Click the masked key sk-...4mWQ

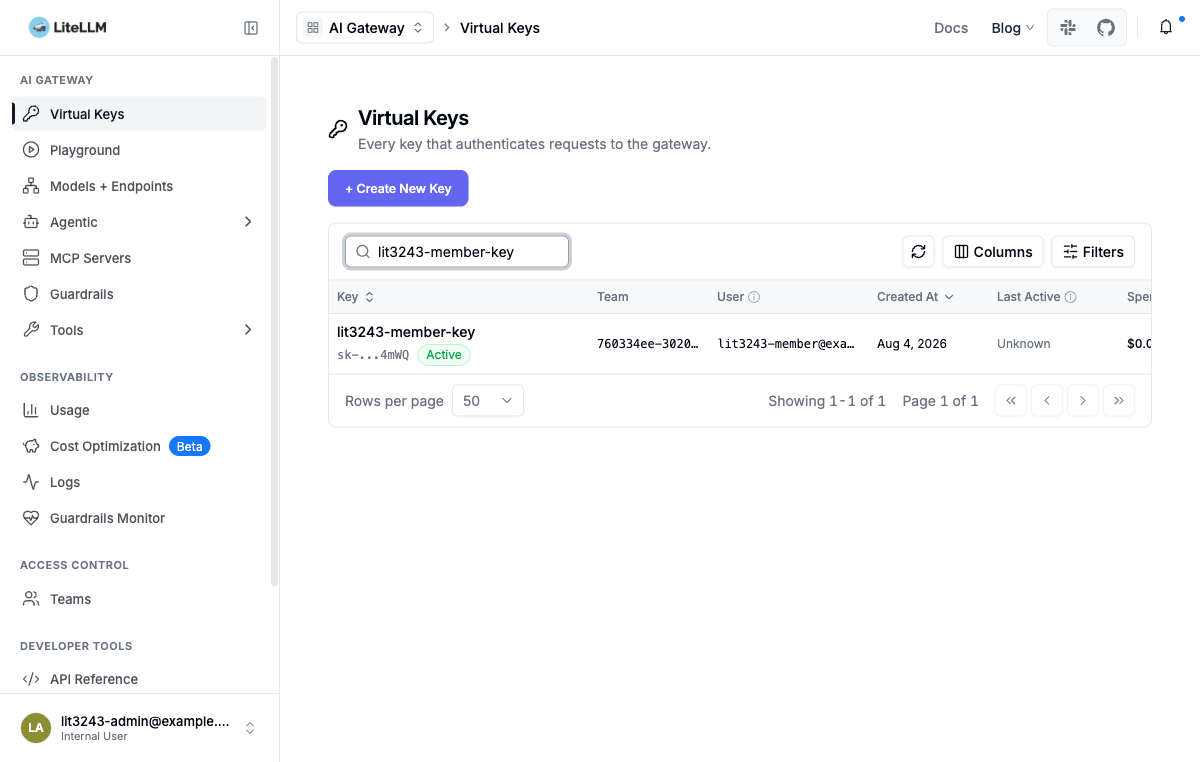pyautogui.click(x=373, y=355)
